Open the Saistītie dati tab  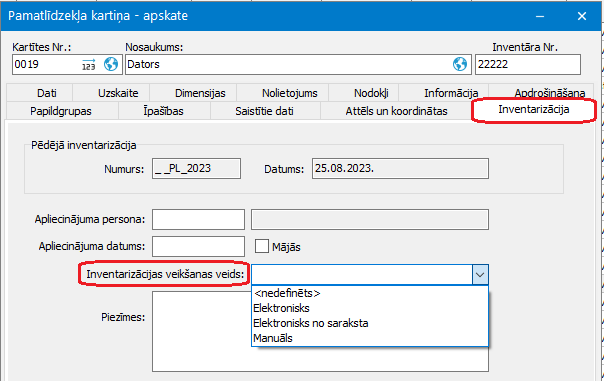point(264,111)
